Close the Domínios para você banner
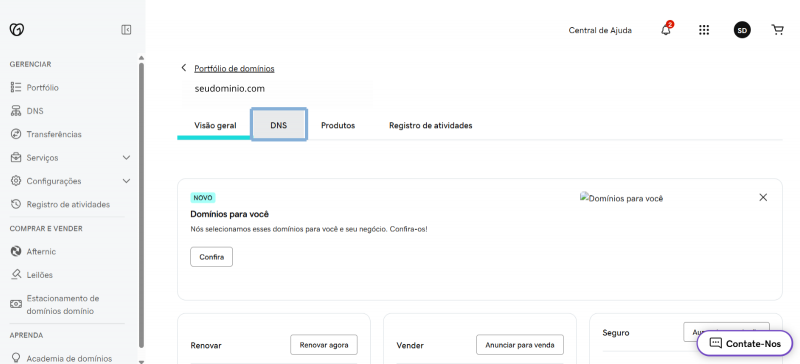This screenshot has height=364, width=800. pyautogui.click(x=763, y=197)
